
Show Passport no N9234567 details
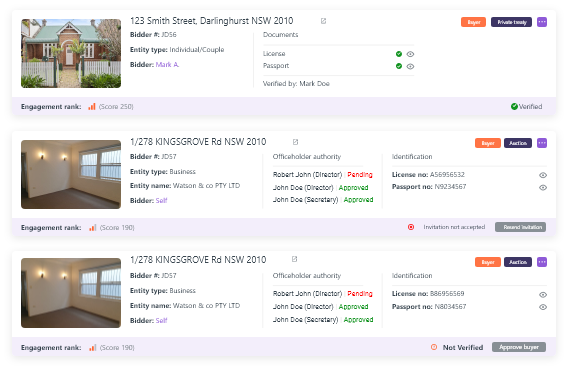click(x=543, y=188)
